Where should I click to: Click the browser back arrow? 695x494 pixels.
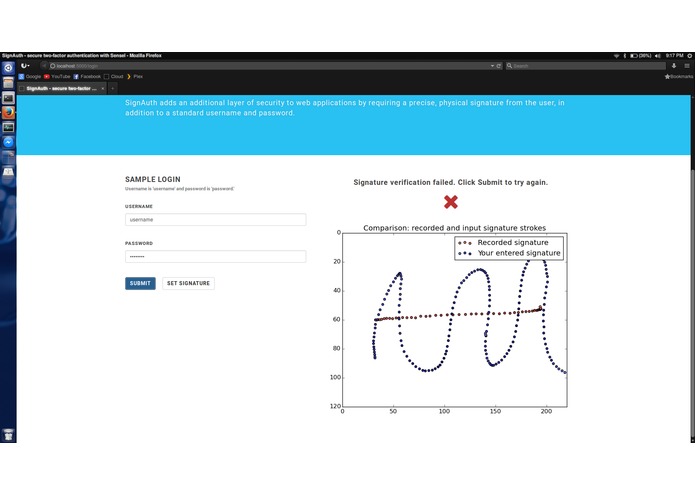[x=43, y=66]
